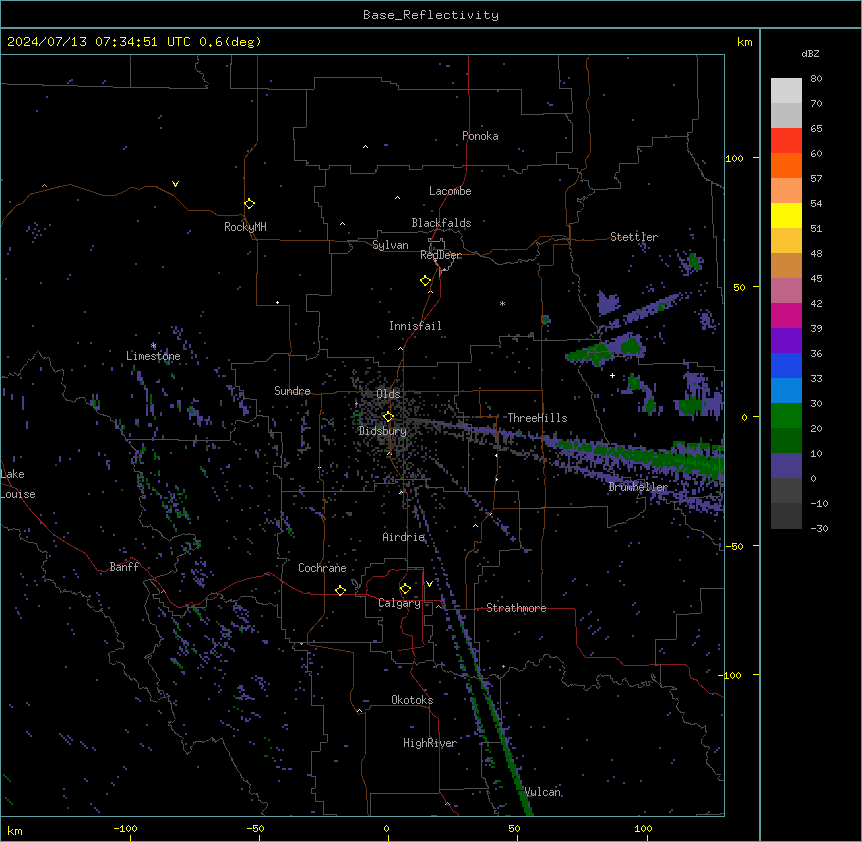Click the RockyMH label

coord(245,227)
